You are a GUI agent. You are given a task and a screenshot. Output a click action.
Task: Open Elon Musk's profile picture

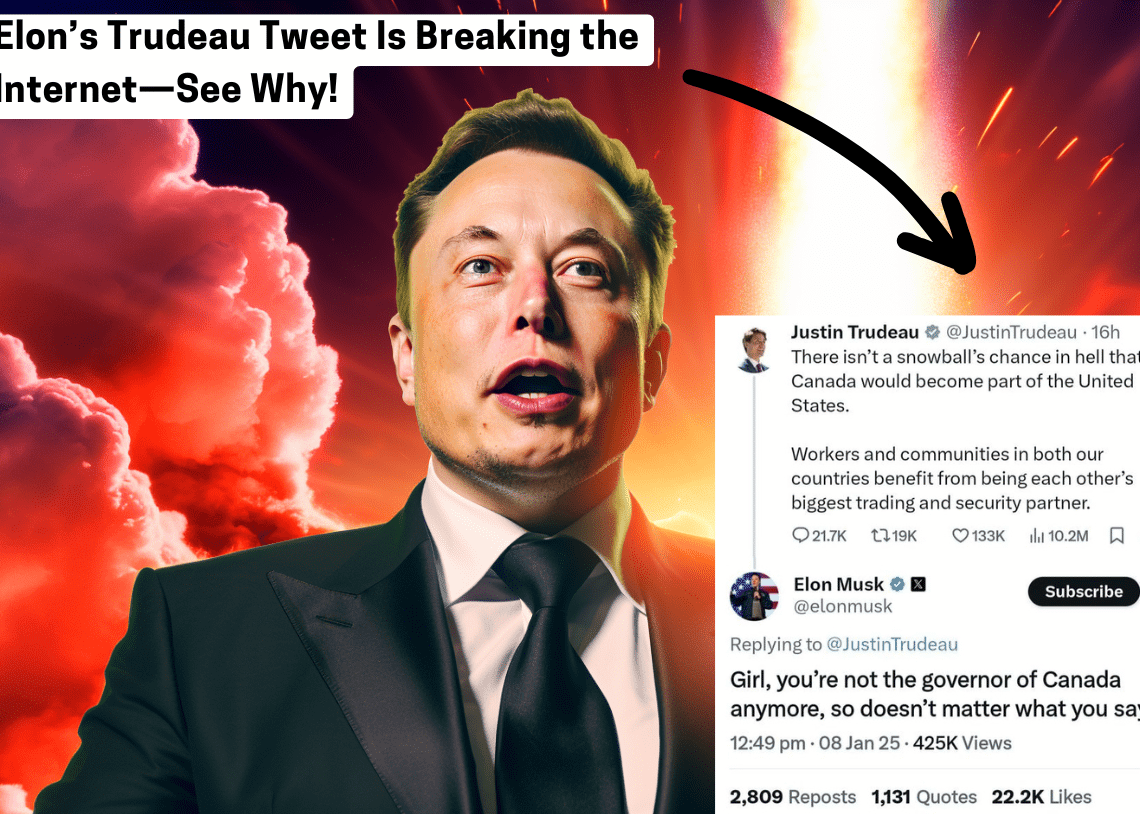pyautogui.click(x=754, y=596)
